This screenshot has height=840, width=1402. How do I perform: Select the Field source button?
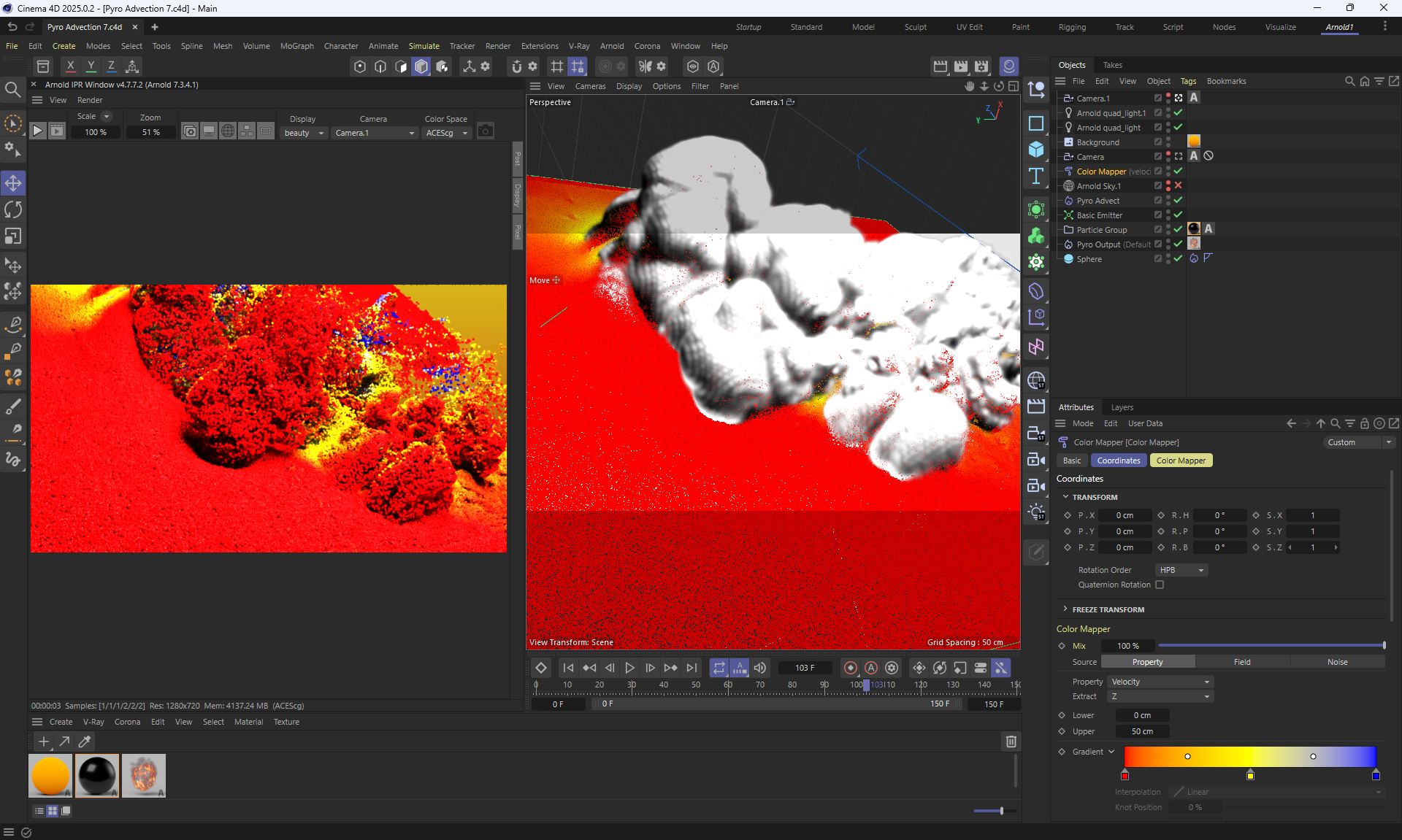(x=1242, y=662)
